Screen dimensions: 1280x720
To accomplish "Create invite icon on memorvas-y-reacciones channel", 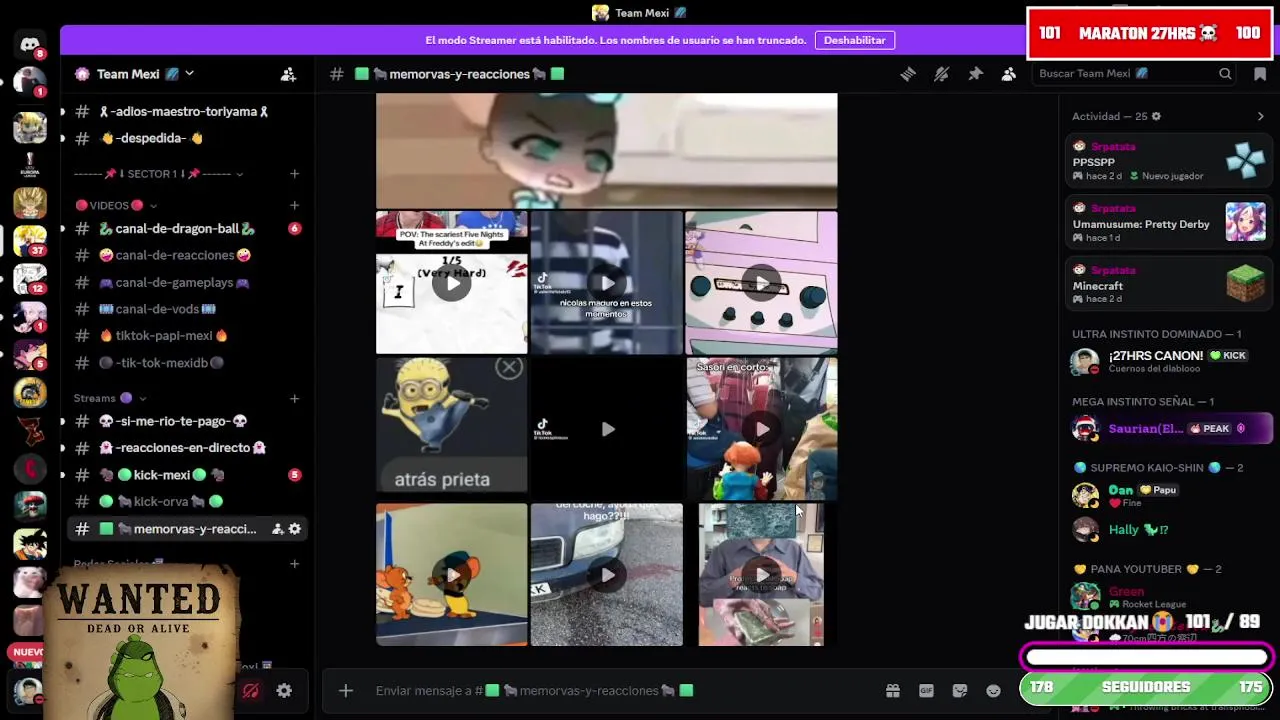I will pos(277,529).
